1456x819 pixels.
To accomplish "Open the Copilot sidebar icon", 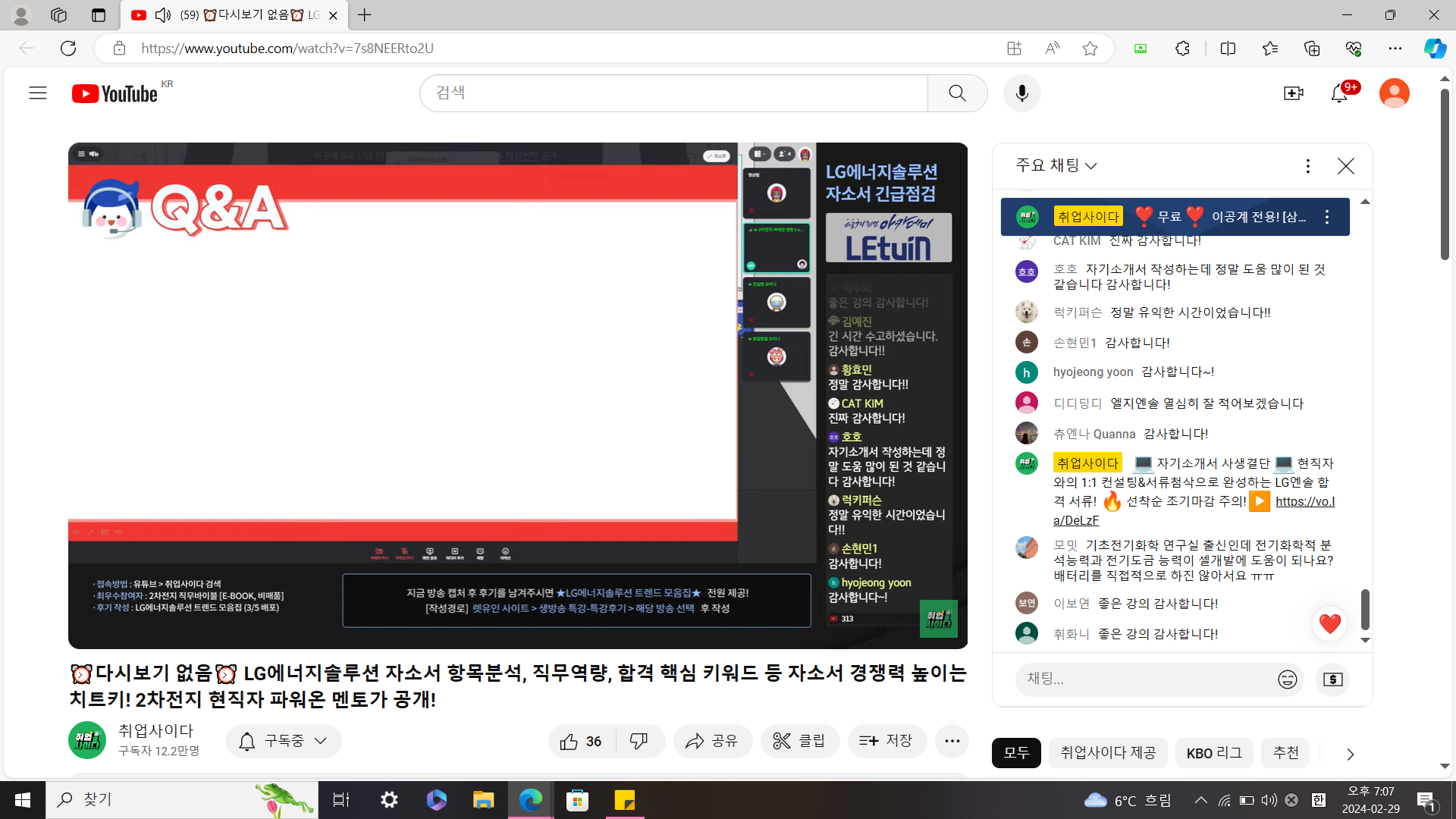I will 1435,49.
